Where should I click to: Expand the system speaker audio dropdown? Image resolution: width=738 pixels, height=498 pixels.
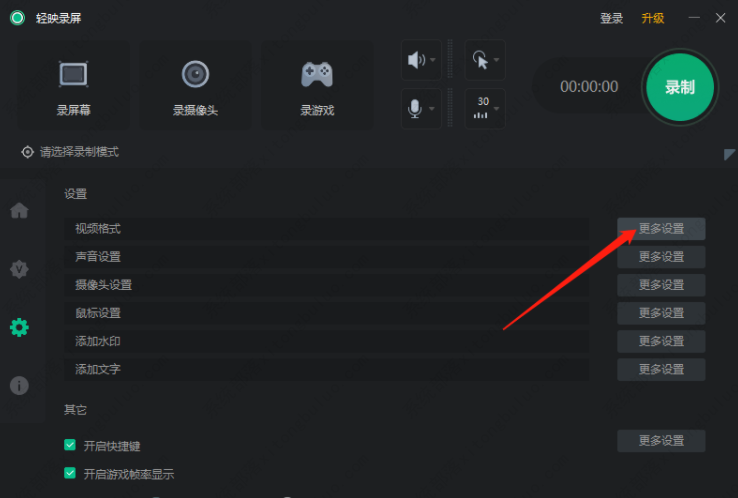coord(421,60)
